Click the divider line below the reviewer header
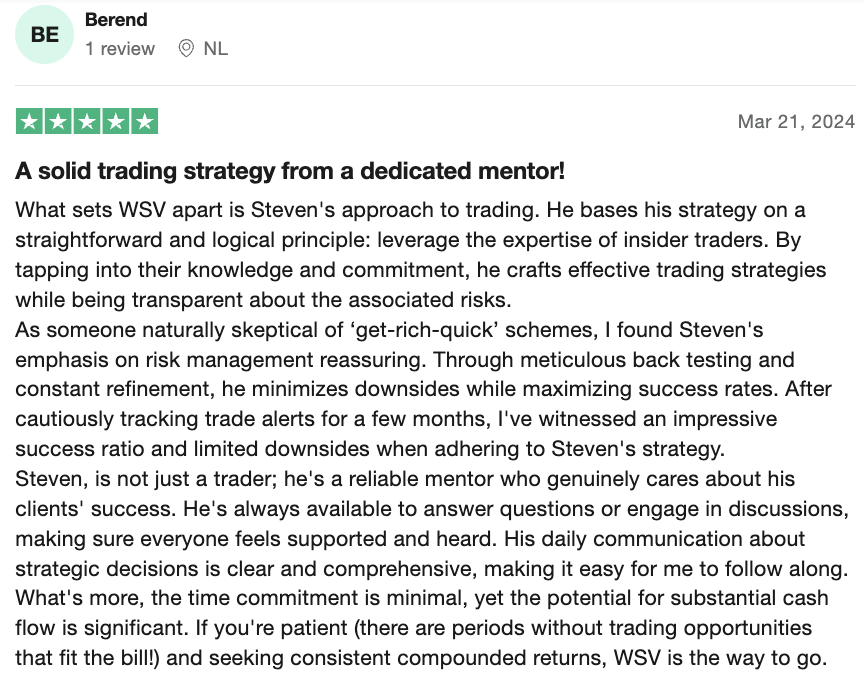The image size is (864, 694). point(435,85)
